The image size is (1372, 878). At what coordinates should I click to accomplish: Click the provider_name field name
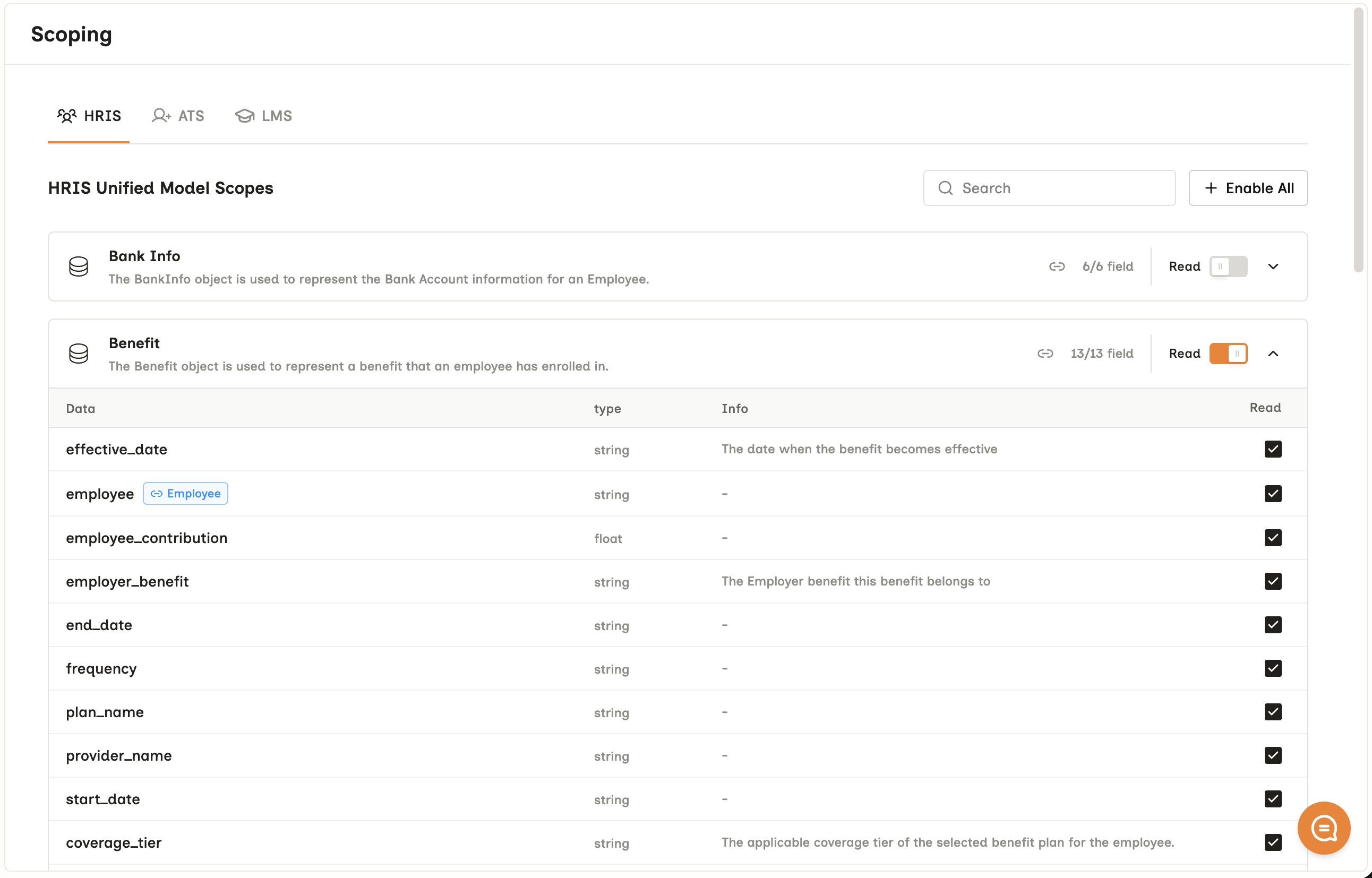(118, 755)
